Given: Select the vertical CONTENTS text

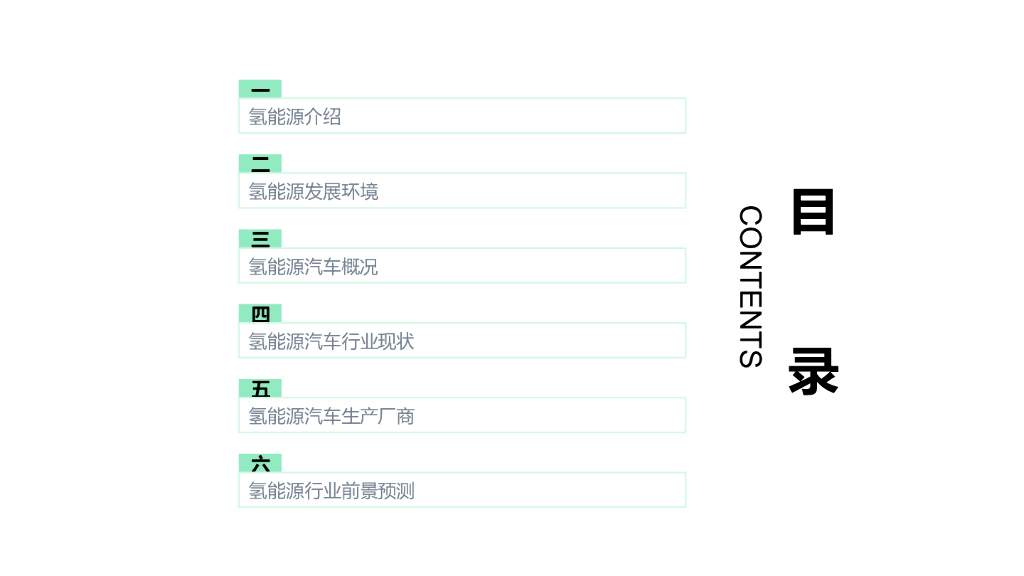Looking at the screenshot, I should coord(750,287).
